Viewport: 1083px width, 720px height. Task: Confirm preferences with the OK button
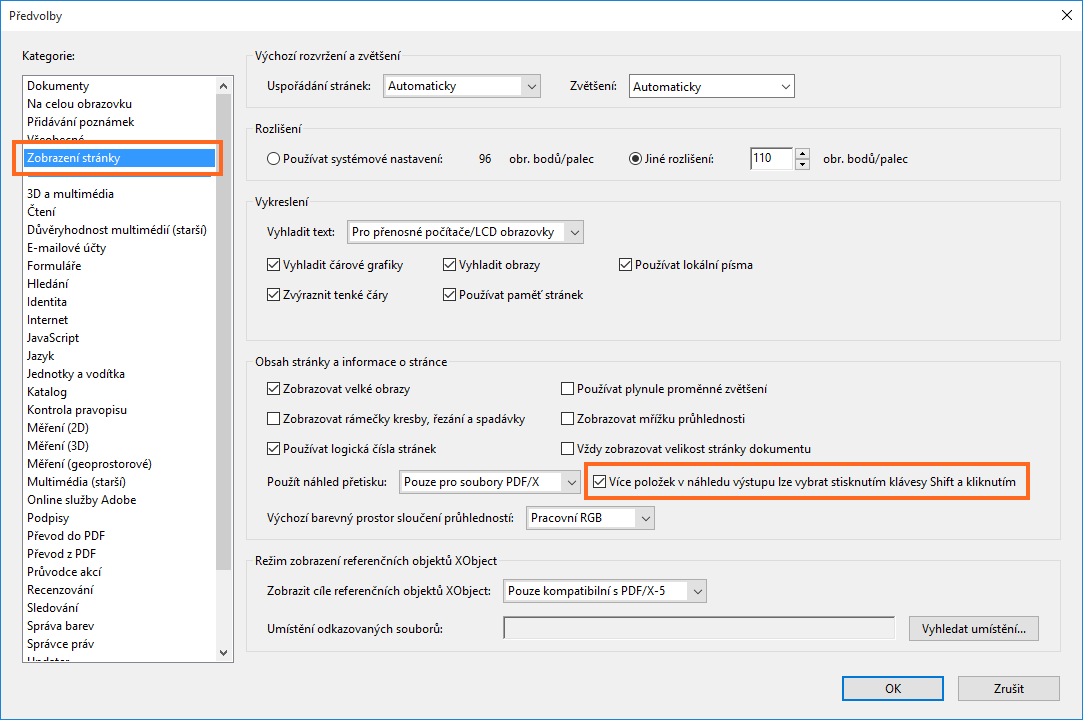893,688
